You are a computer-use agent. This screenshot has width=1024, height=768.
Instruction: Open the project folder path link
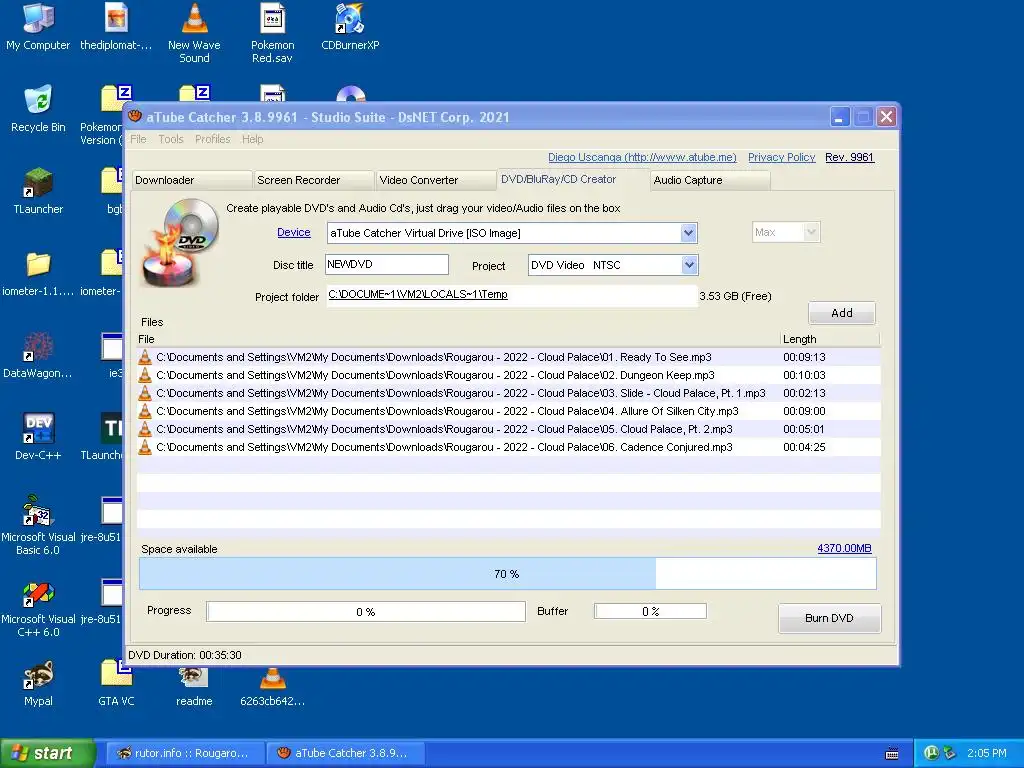tap(418, 295)
